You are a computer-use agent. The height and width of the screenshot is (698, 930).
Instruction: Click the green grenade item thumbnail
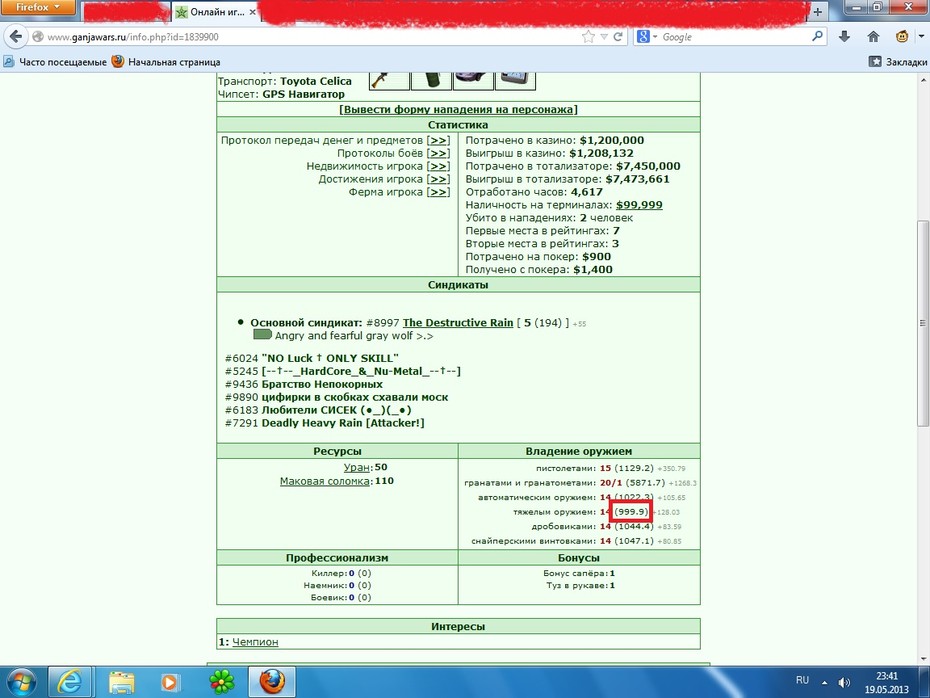coord(431,81)
